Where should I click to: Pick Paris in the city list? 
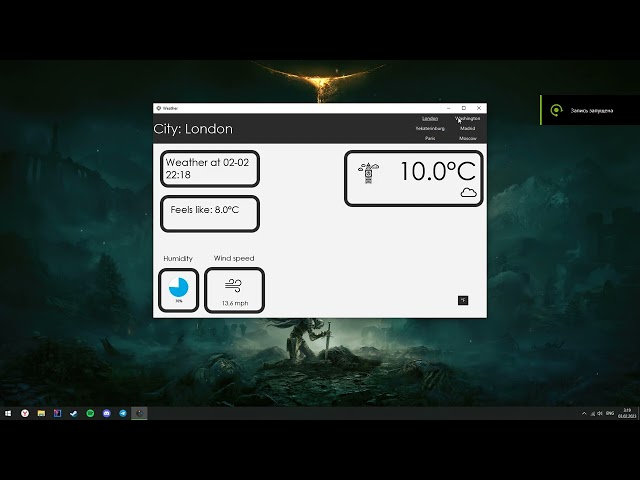point(430,138)
